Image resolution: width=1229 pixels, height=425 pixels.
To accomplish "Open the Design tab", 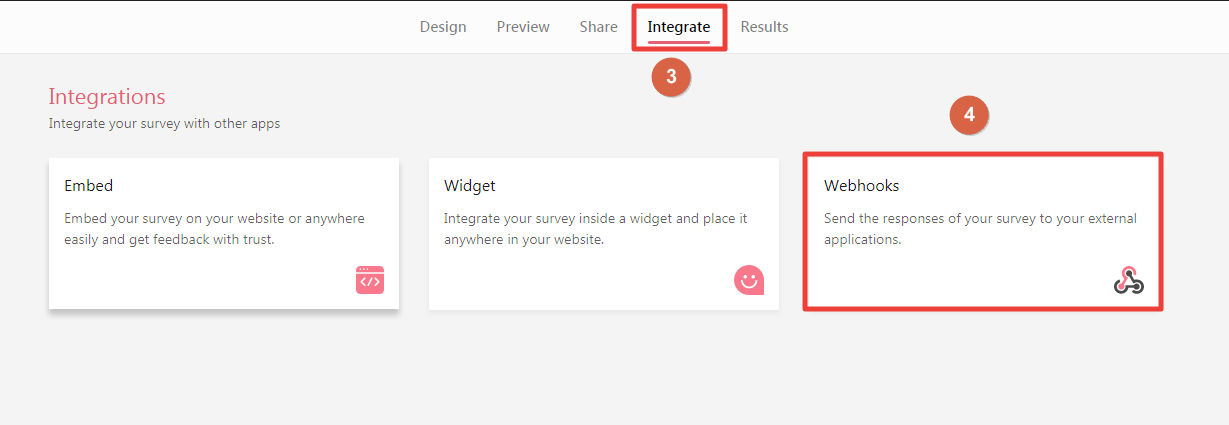I will pos(443,27).
